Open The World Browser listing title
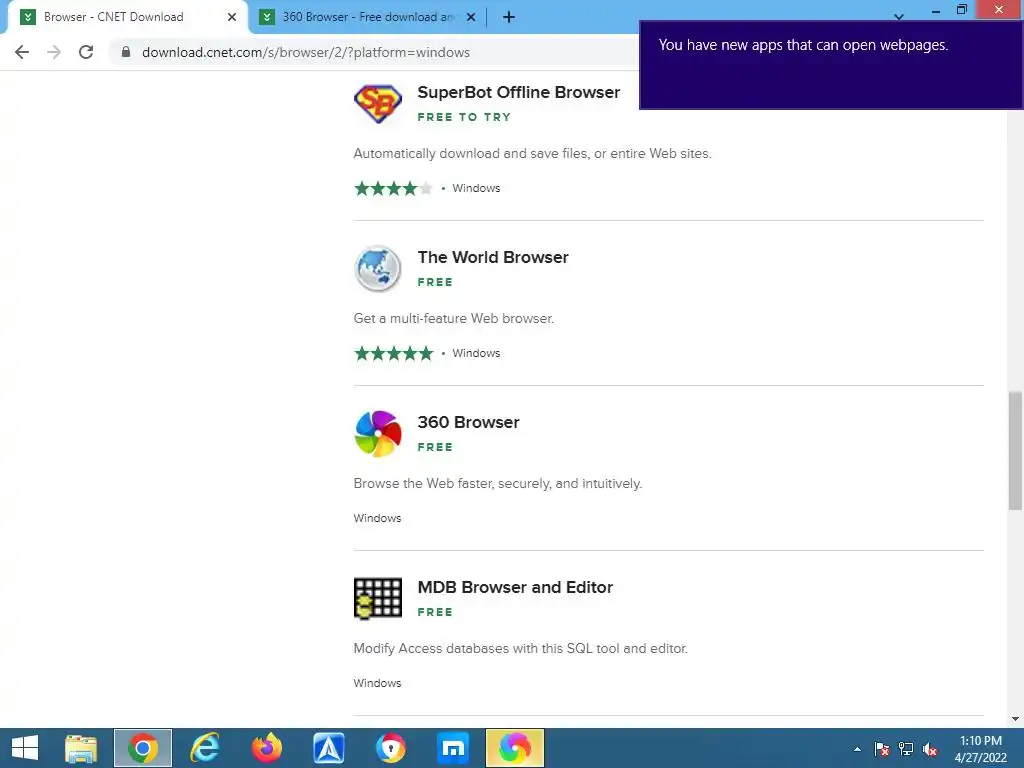Viewport: 1024px width, 768px height. click(493, 257)
